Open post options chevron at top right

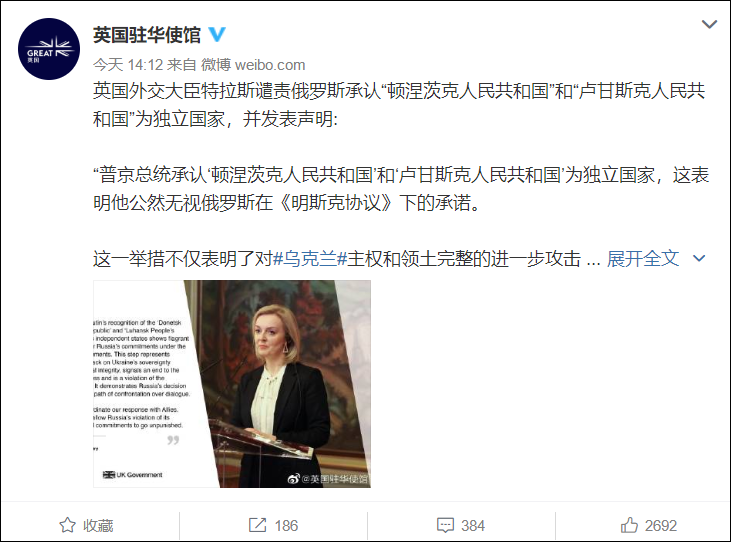709,24
